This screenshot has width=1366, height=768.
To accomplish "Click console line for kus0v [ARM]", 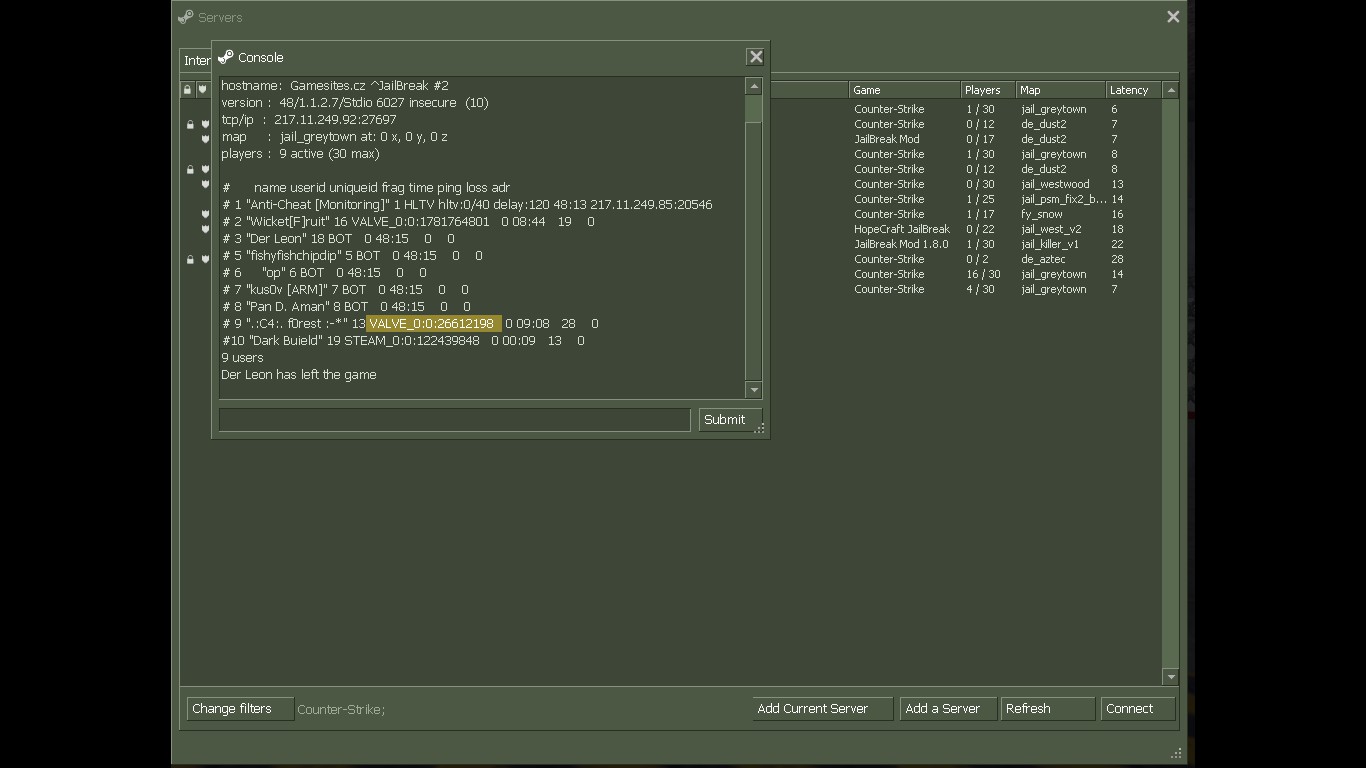I will 345,290.
